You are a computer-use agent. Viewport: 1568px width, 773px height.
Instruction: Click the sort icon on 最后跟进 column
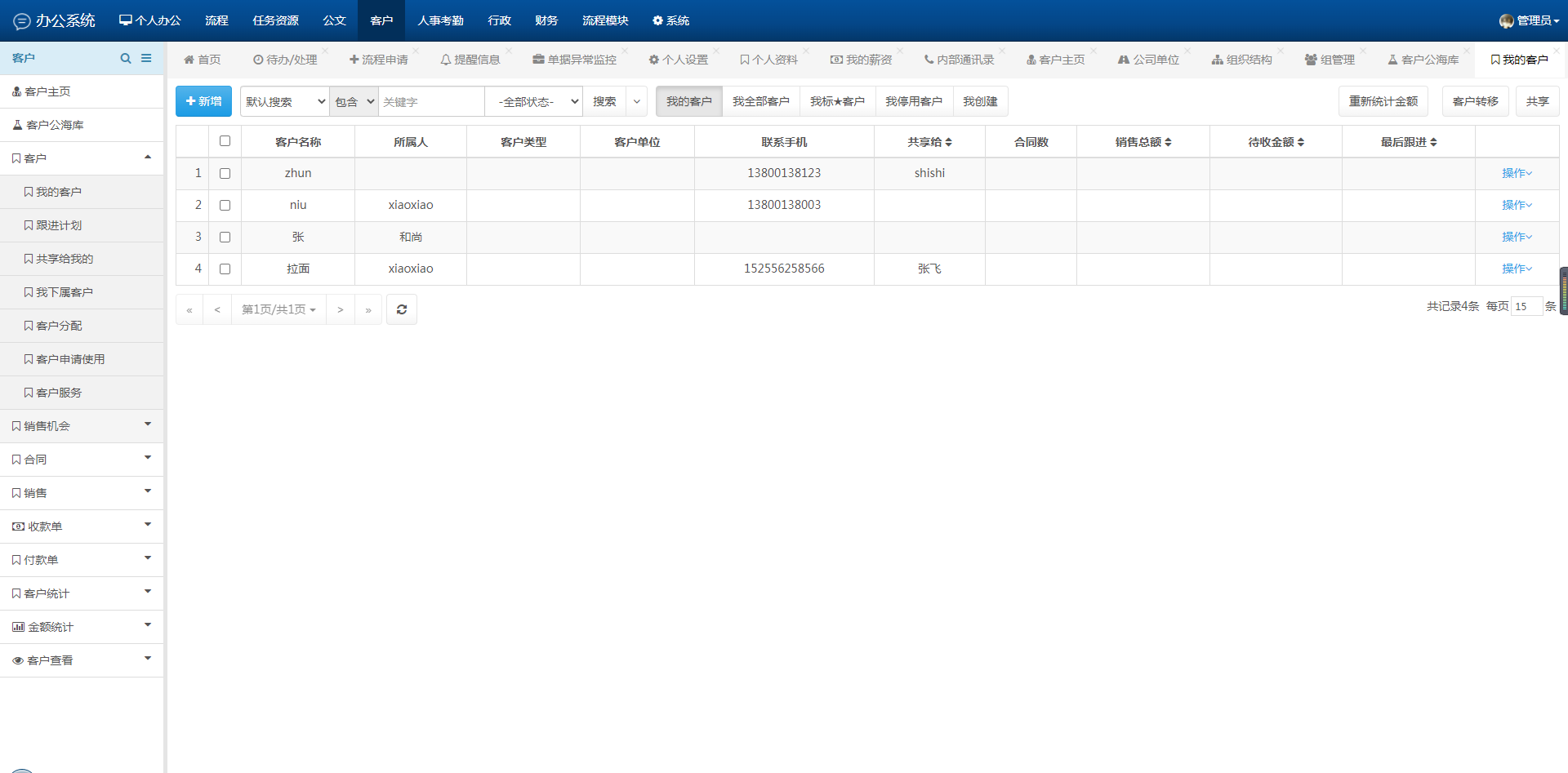tap(1433, 142)
